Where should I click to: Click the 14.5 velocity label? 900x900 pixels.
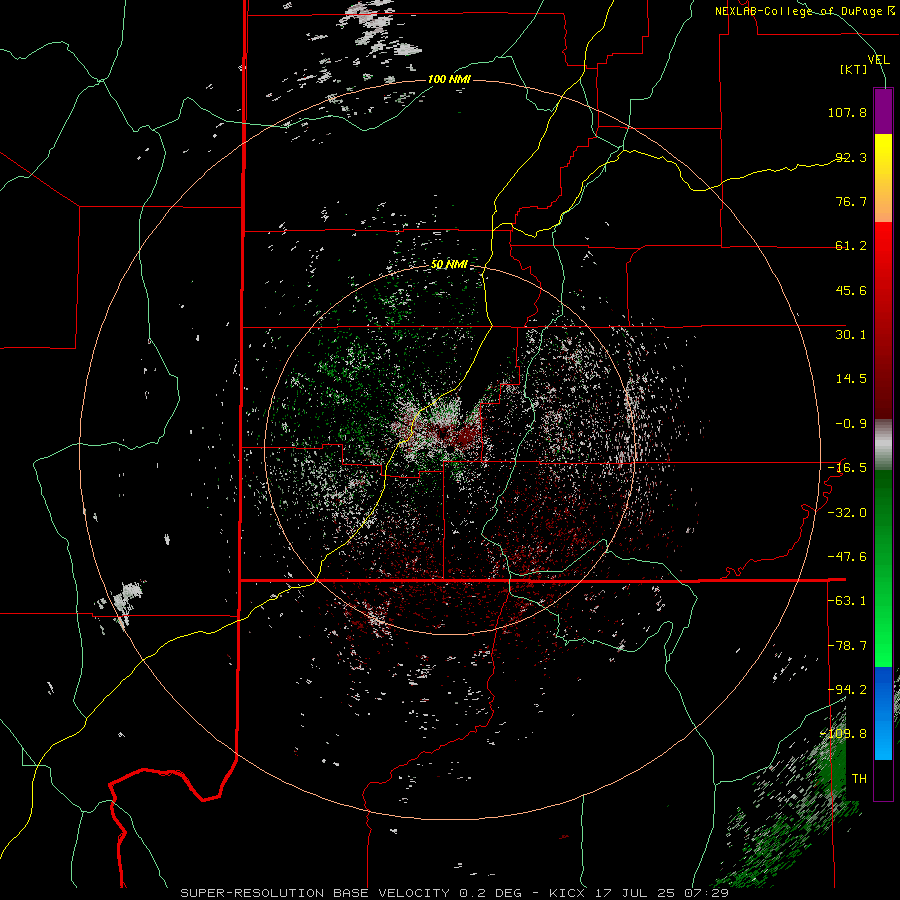pos(851,379)
